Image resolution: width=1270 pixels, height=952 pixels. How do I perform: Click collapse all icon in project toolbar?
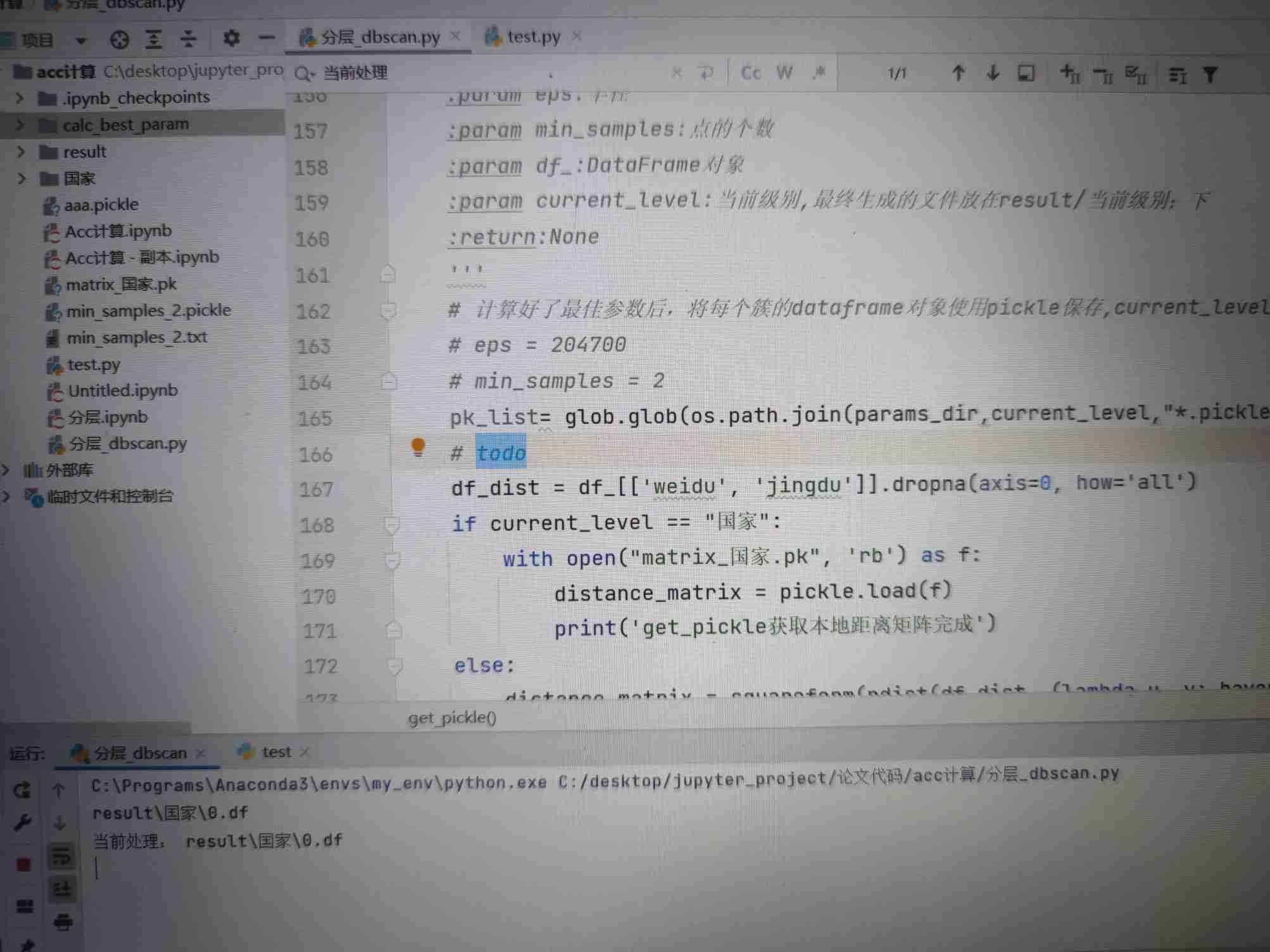tap(188, 40)
